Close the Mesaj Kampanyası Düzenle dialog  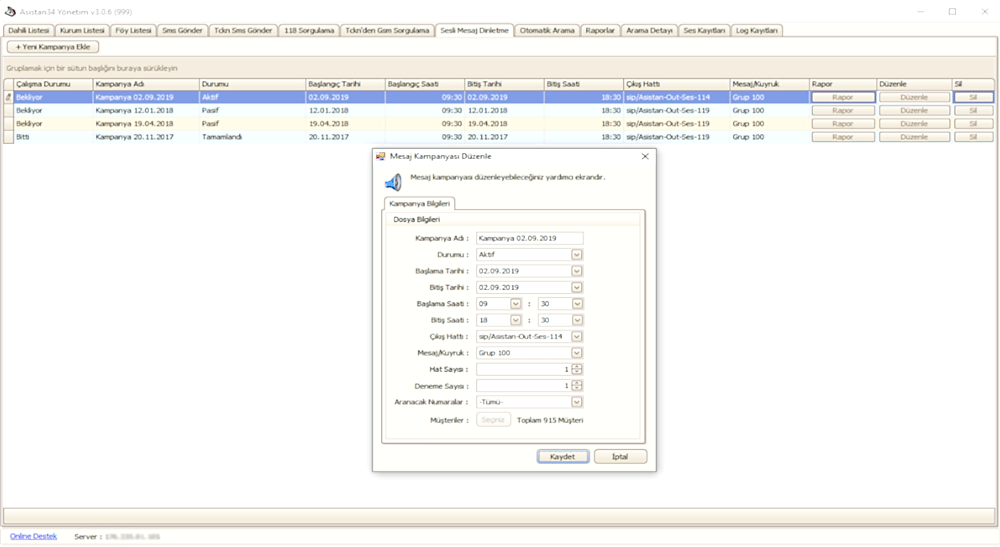pyautogui.click(x=645, y=157)
